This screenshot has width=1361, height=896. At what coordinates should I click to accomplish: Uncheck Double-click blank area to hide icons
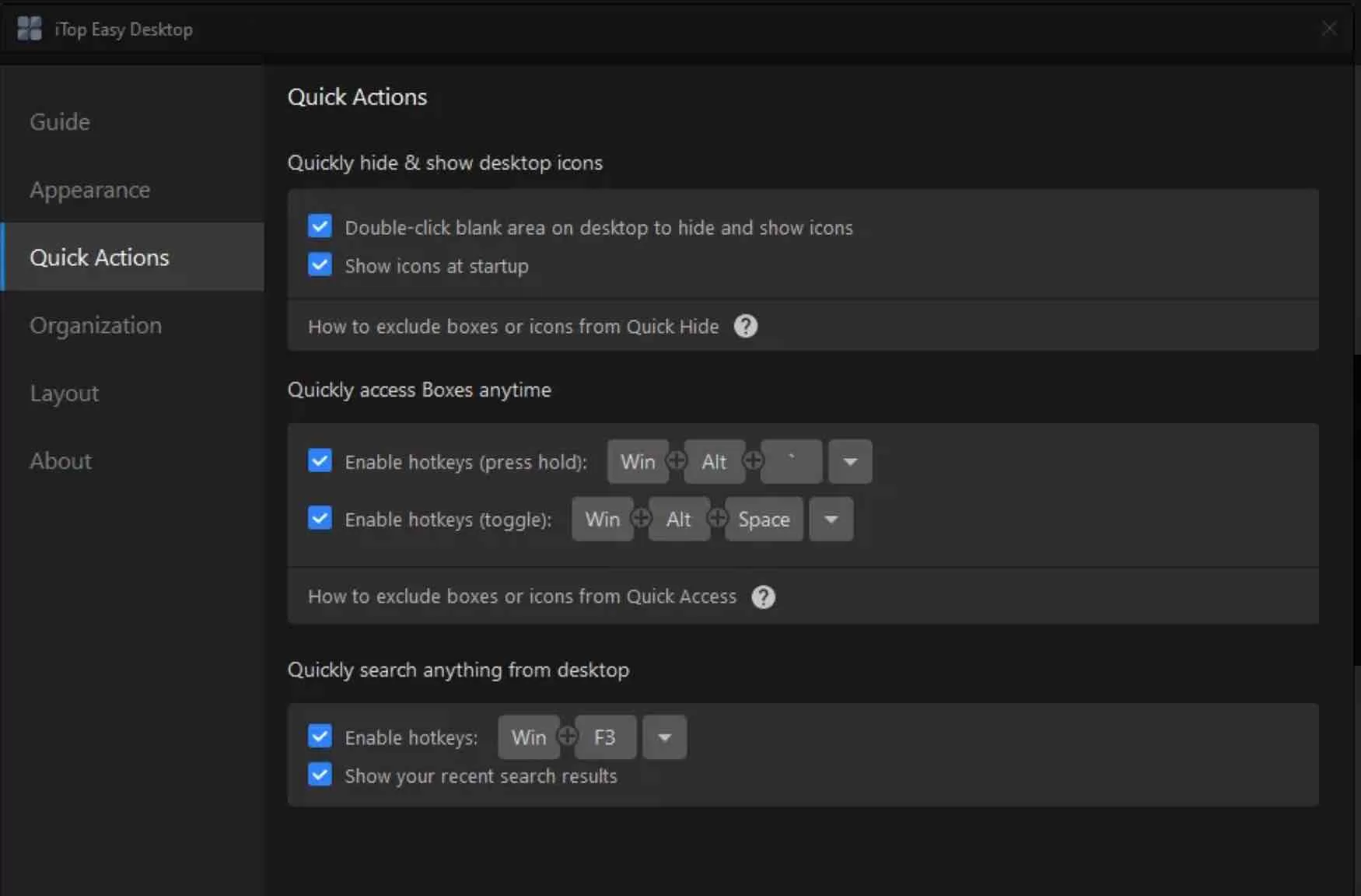[319, 226]
